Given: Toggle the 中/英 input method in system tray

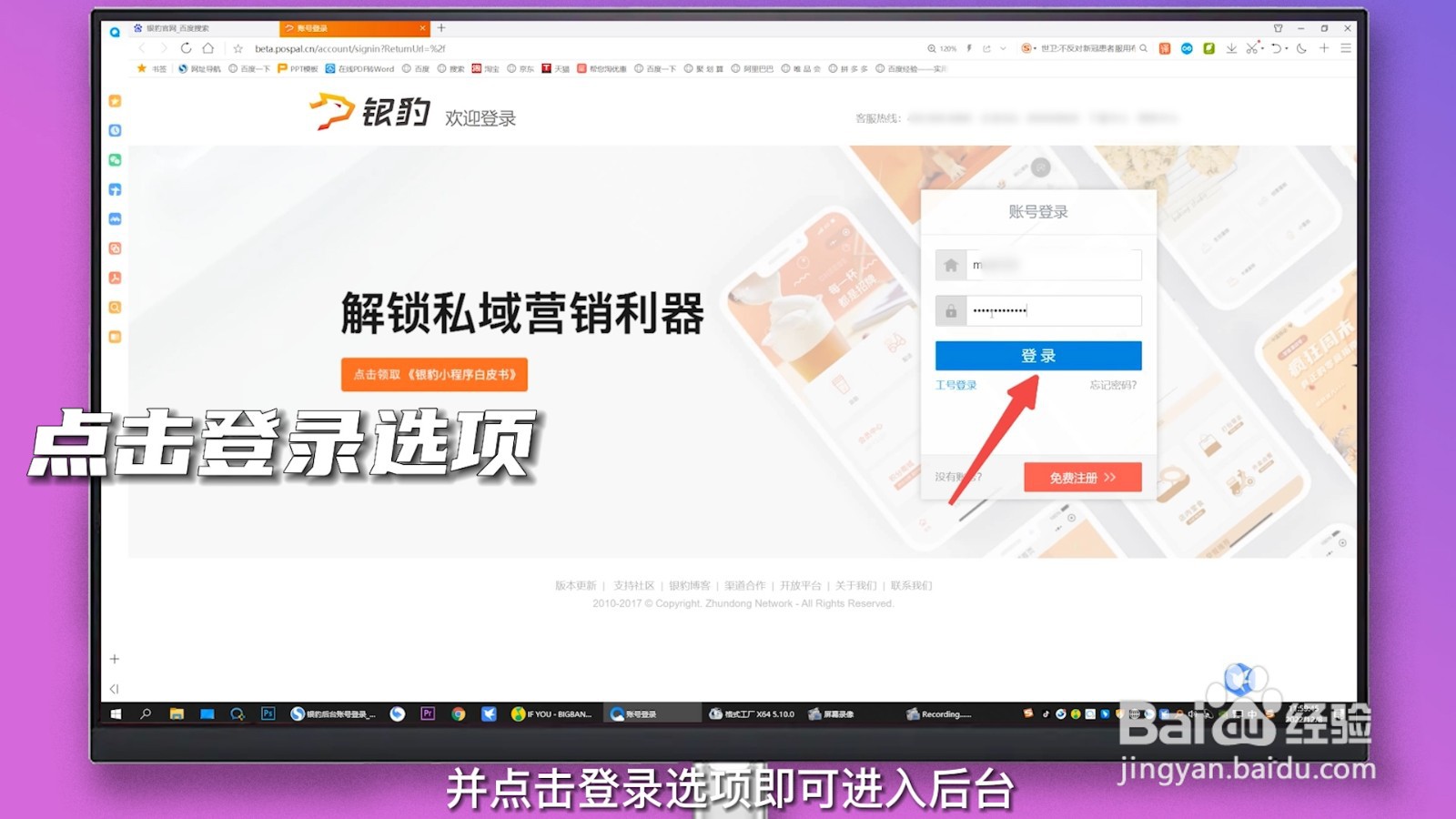Looking at the screenshot, I should [1251, 714].
